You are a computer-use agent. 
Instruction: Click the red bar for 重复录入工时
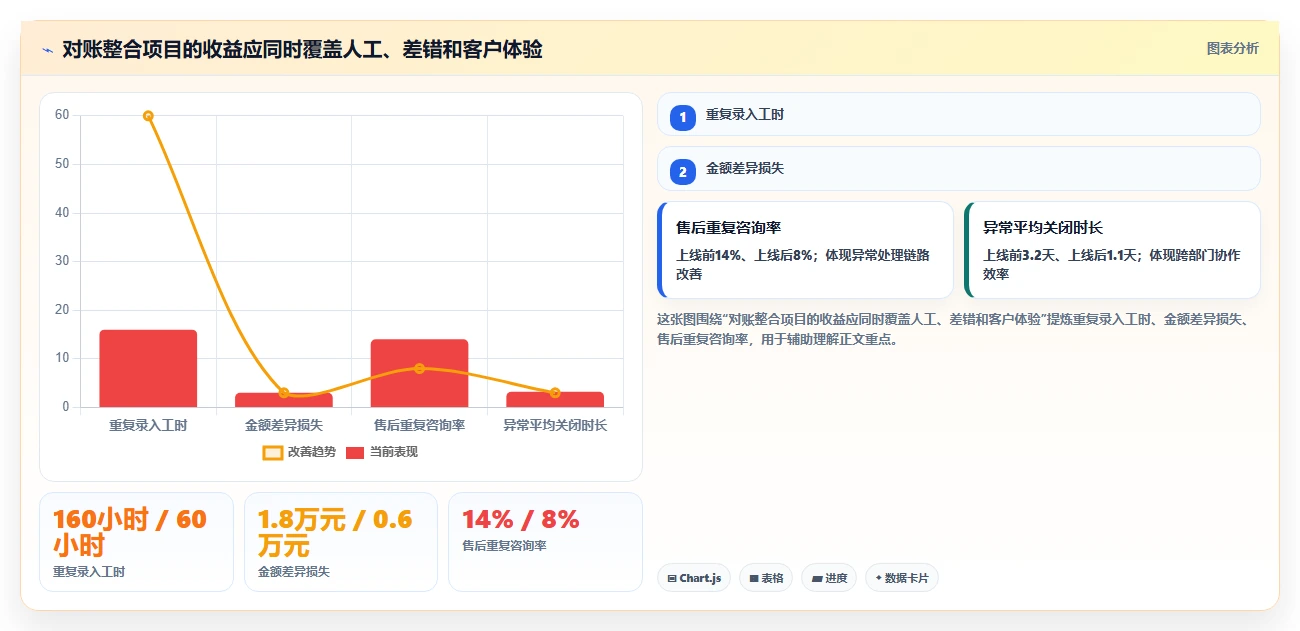pyautogui.click(x=148, y=368)
